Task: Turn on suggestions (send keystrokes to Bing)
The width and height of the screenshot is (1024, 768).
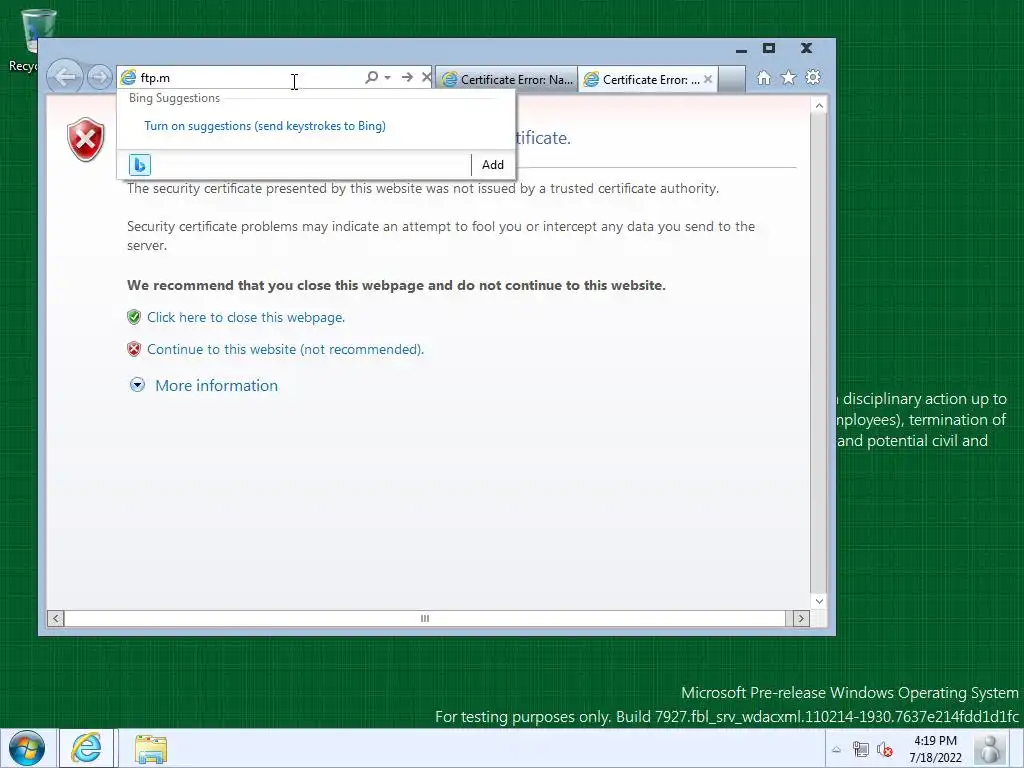Action: tap(264, 126)
